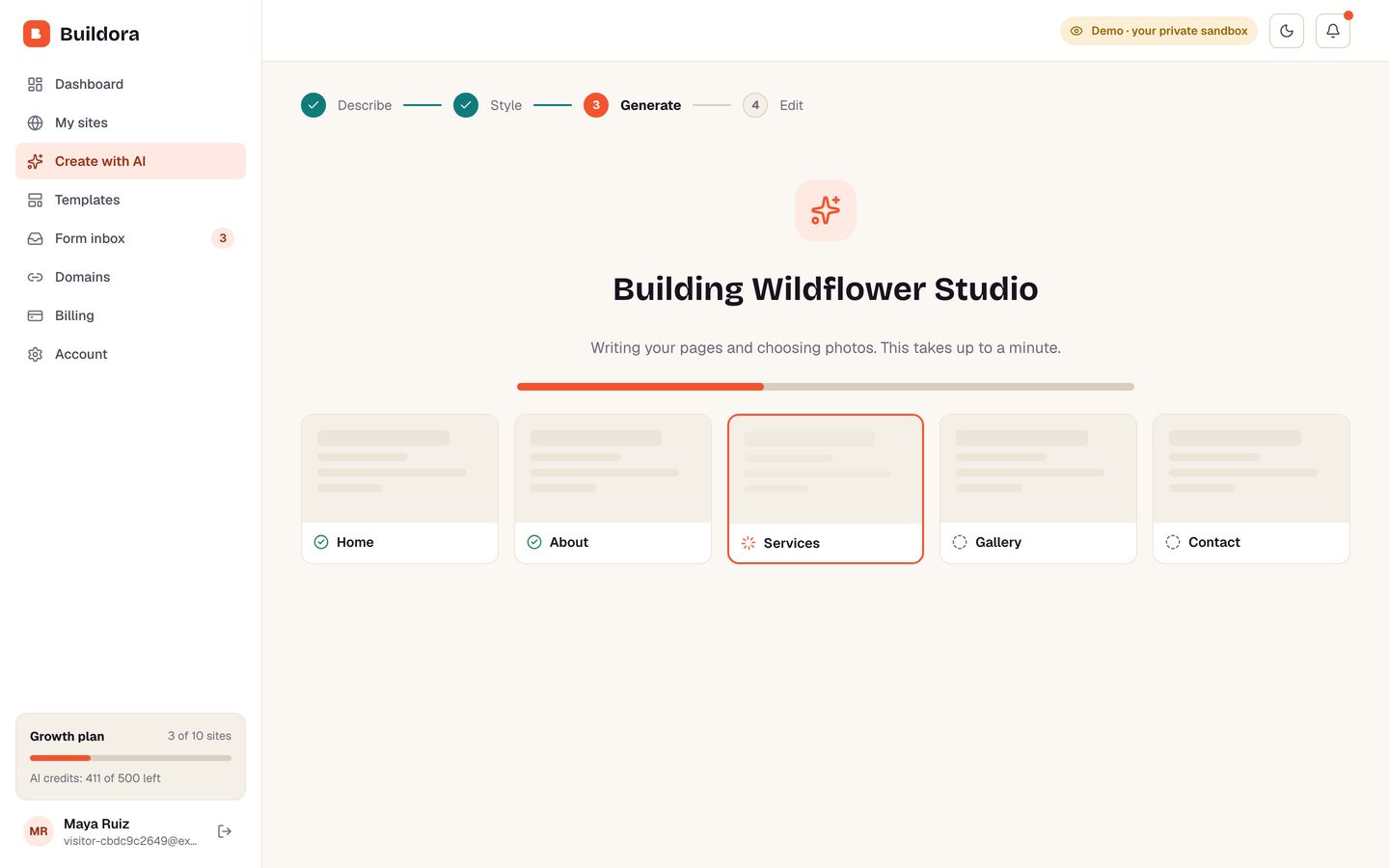Click the Account gear icon
Viewport: 1389px width, 868px height.
(x=36, y=354)
